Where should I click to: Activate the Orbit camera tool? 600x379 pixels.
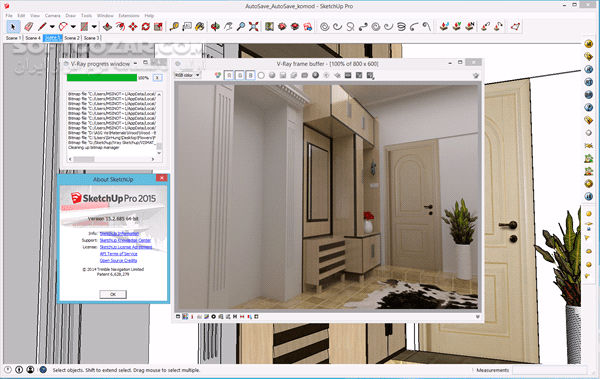pyautogui.click(x=215, y=27)
